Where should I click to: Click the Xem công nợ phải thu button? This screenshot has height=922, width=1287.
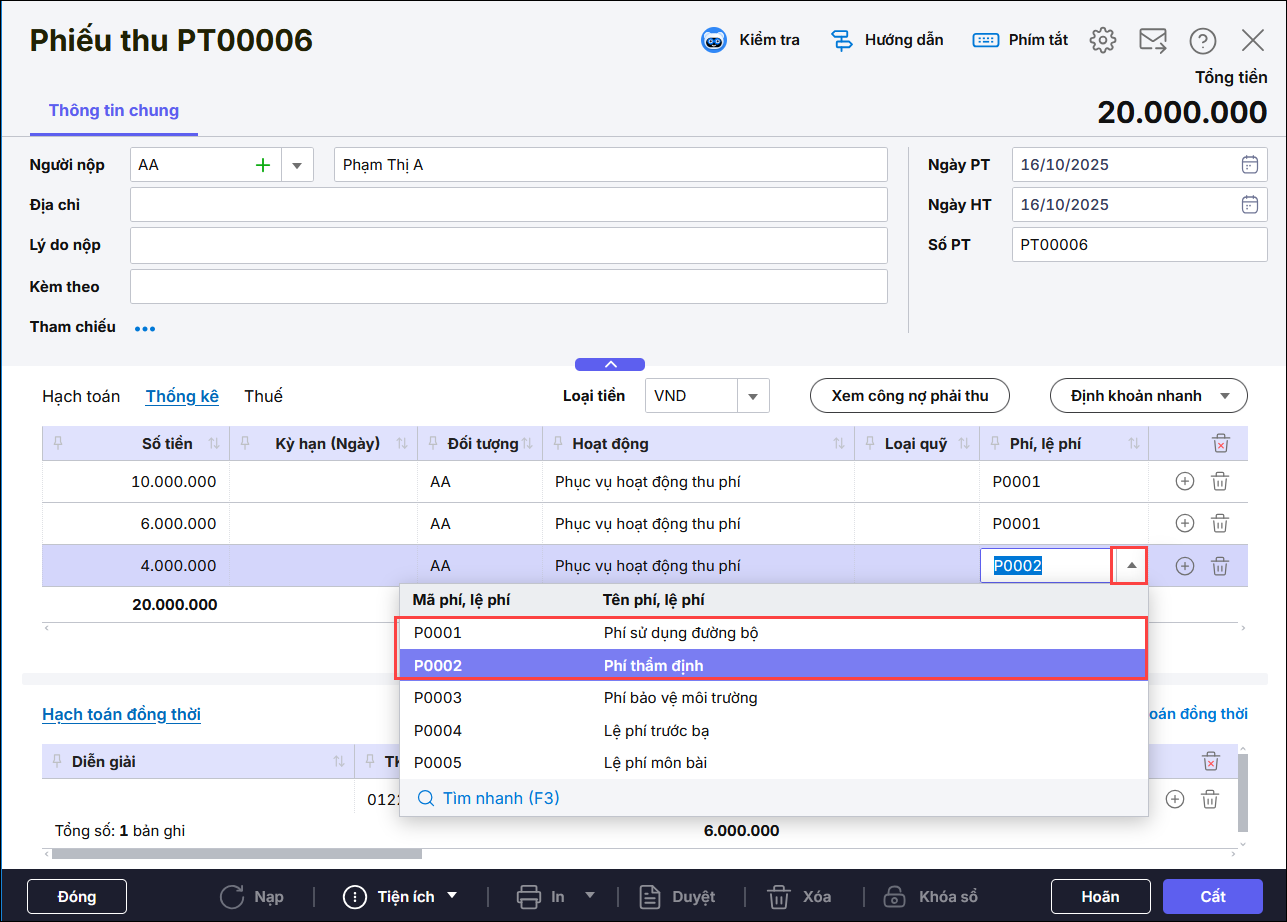click(909, 396)
